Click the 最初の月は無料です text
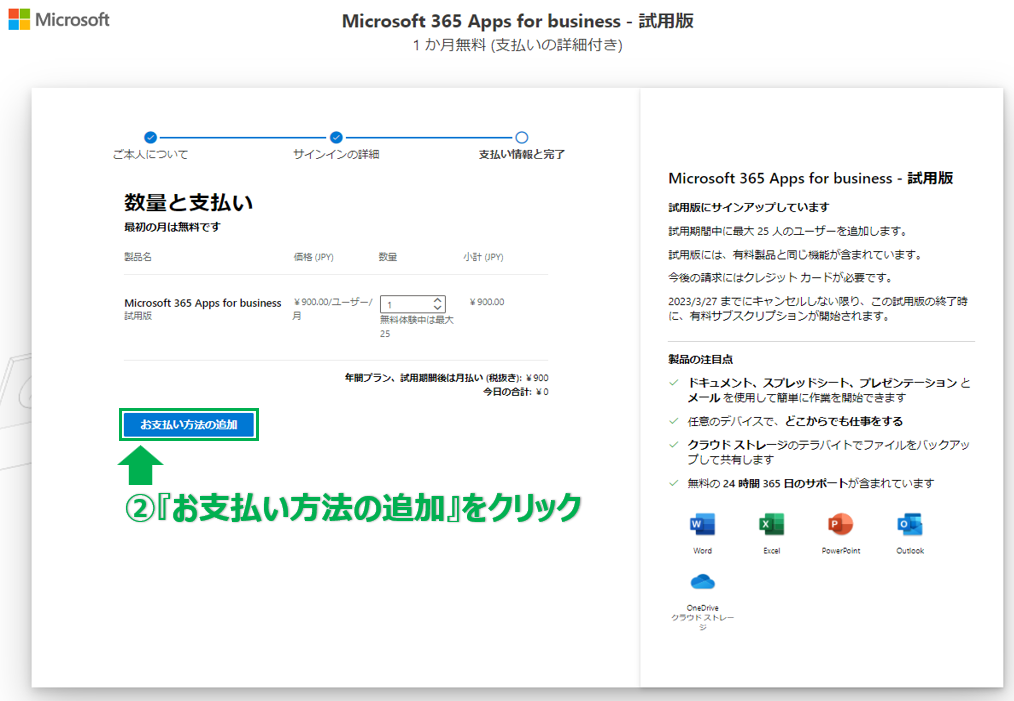Screen dimensions: 1014x701 (172, 227)
